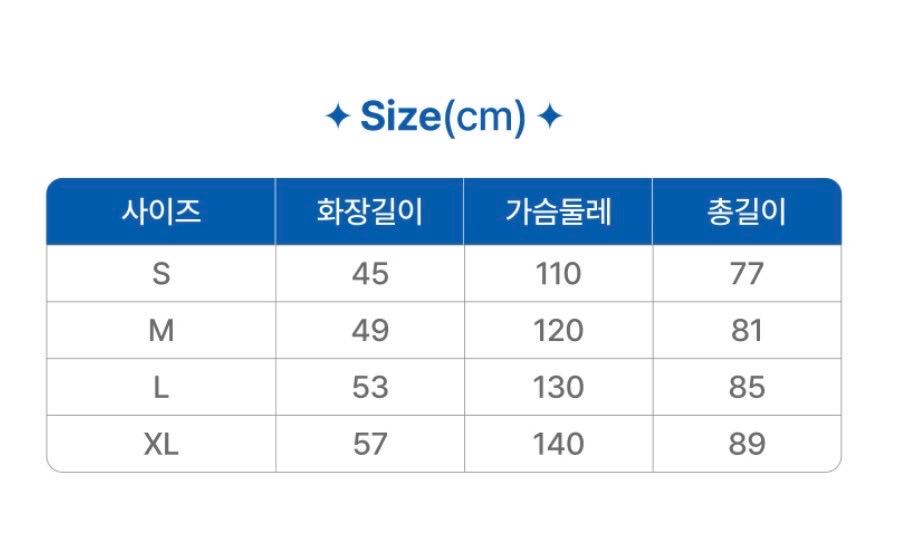The height and width of the screenshot is (547, 910).
Task: Click the XL size row label
Action: 161,444
